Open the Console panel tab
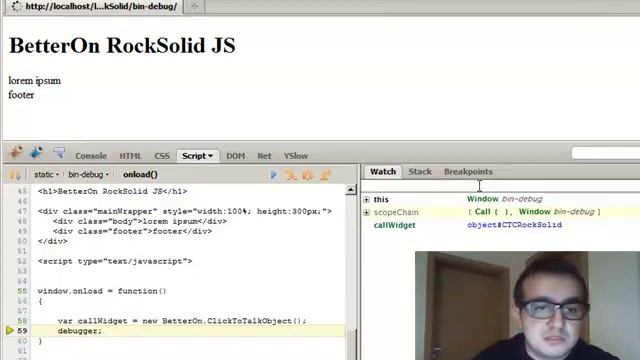The width and height of the screenshot is (640, 360). pyautogui.click(x=91, y=156)
